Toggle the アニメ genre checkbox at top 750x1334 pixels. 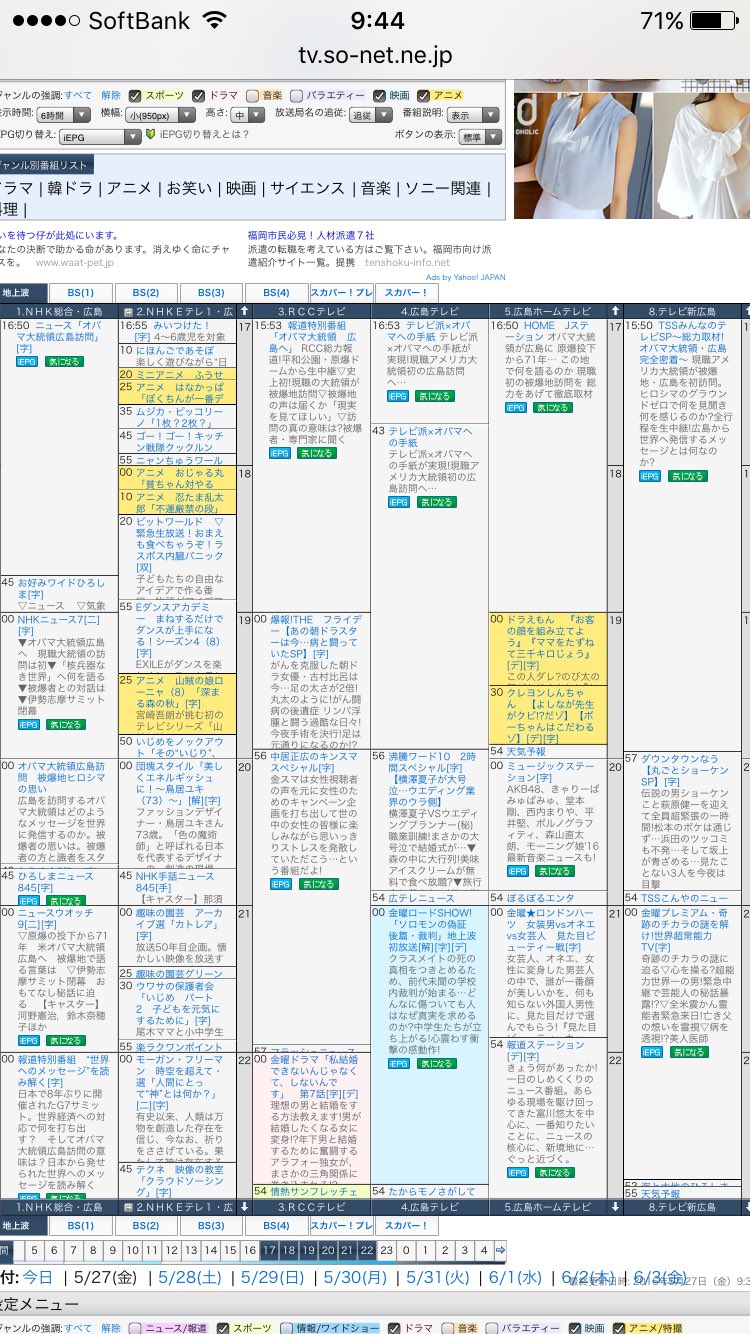click(425, 95)
